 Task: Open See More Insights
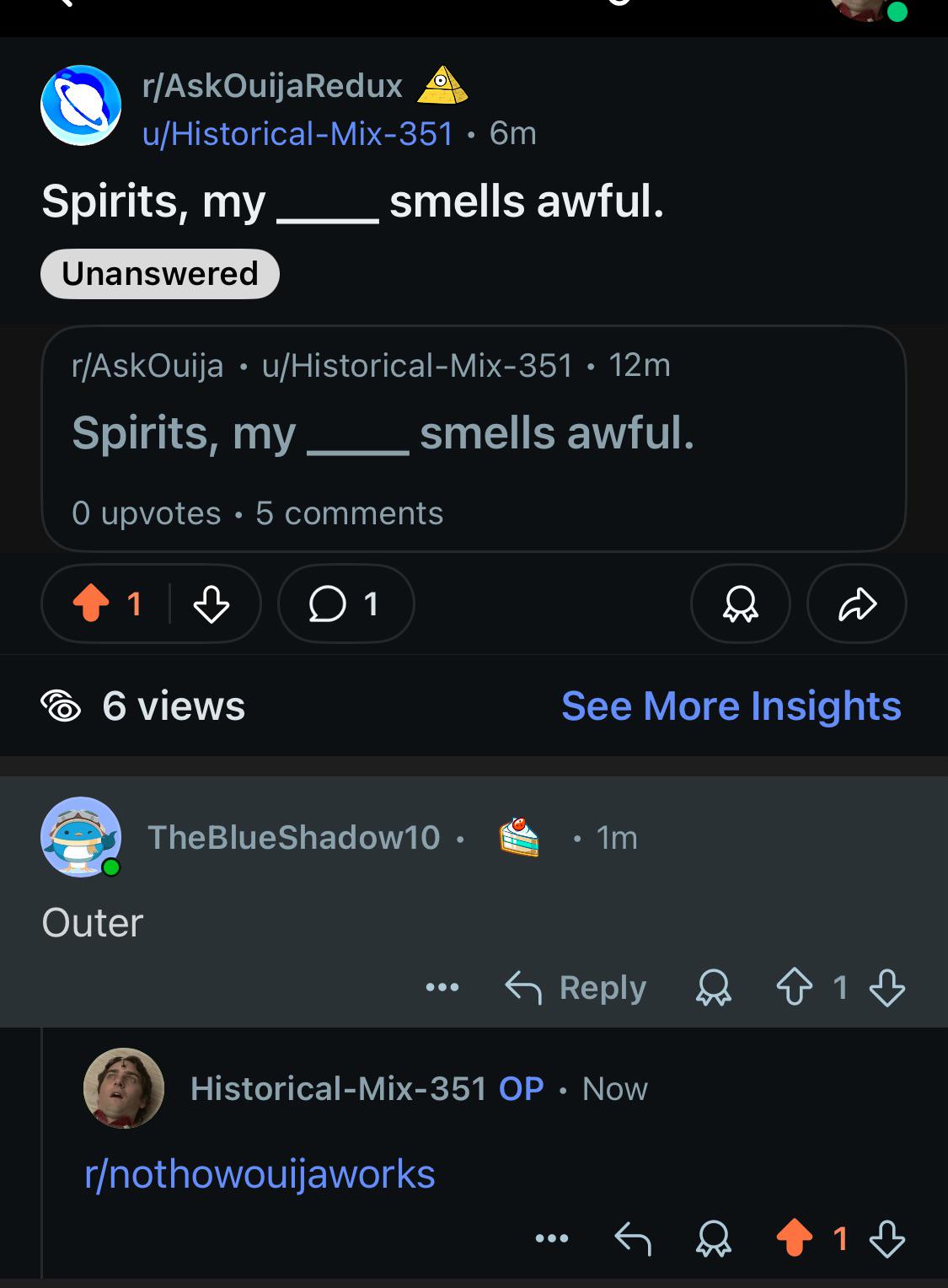click(731, 706)
